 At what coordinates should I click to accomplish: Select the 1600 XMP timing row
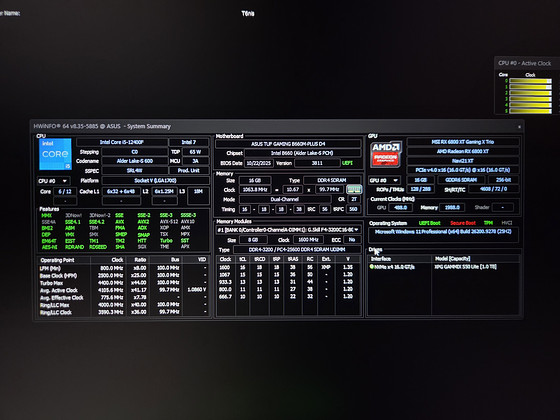(x=288, y=267)
